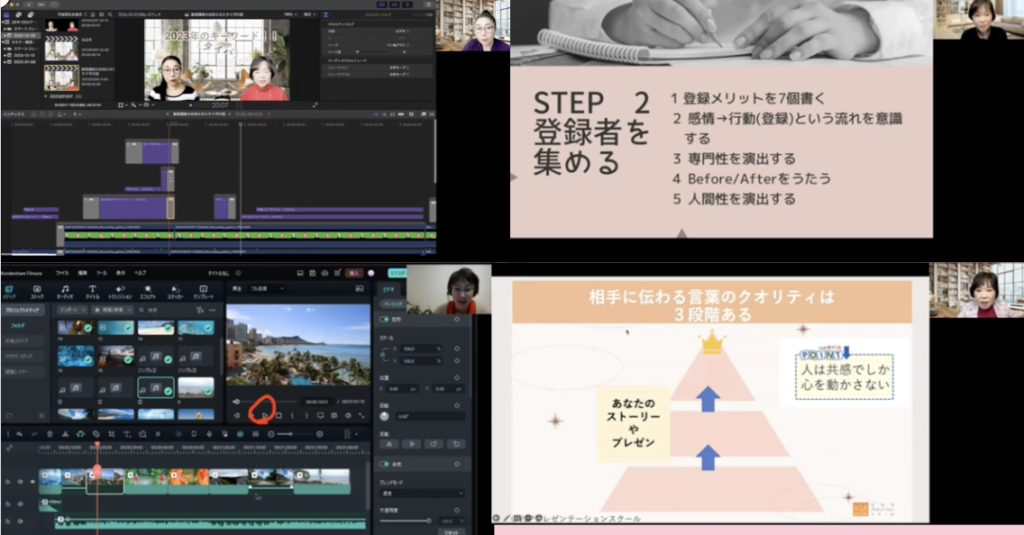Open the Titles tab in Filmora
1024x535 pixels.
click(x=92, y=292)
